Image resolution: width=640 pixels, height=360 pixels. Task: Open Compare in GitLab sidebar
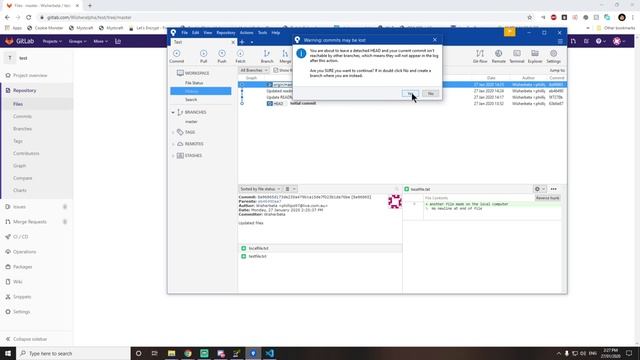click(x=22, y=178)
